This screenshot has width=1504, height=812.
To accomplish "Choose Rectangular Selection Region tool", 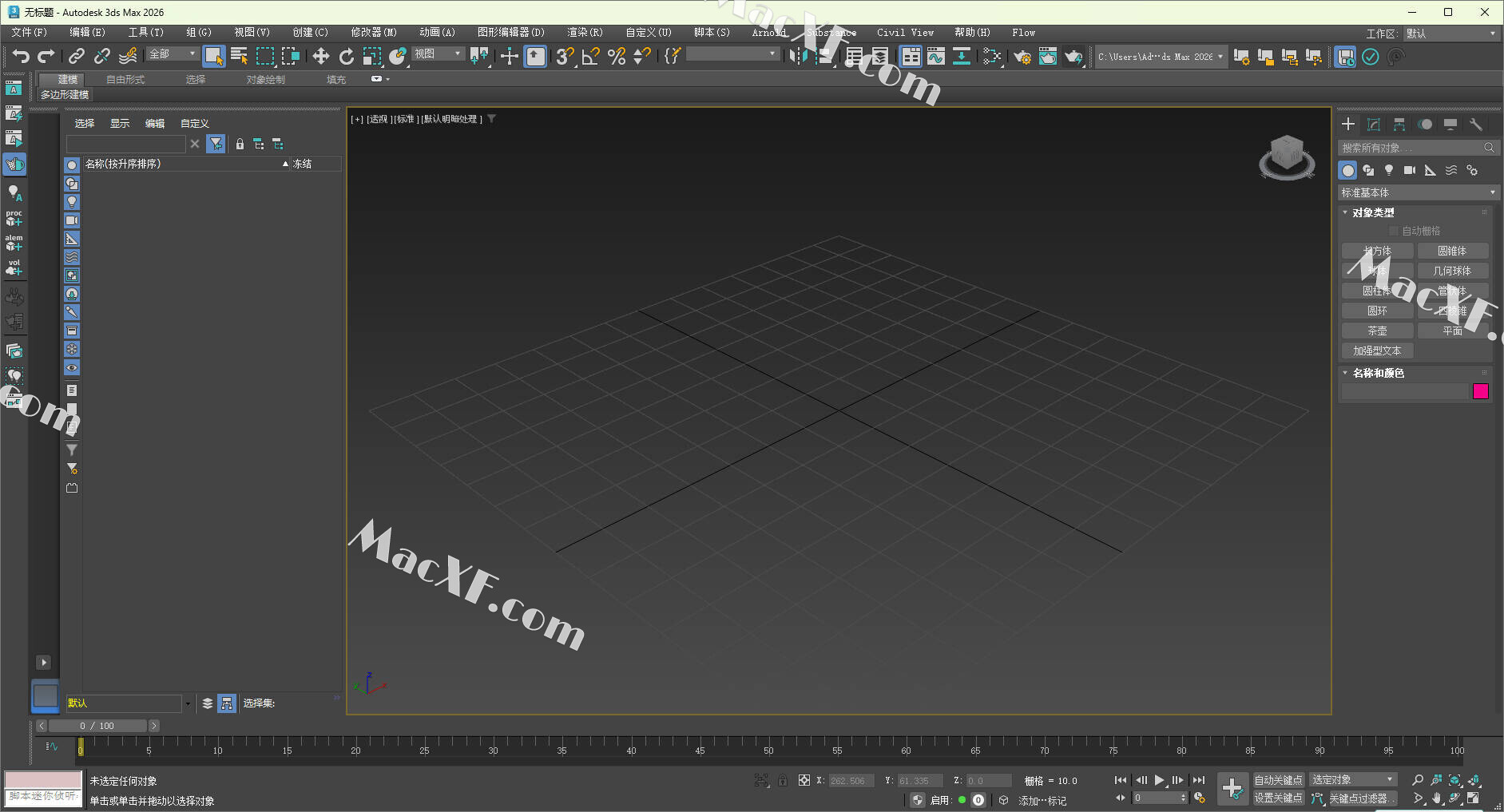I will [x=264, y=56].
